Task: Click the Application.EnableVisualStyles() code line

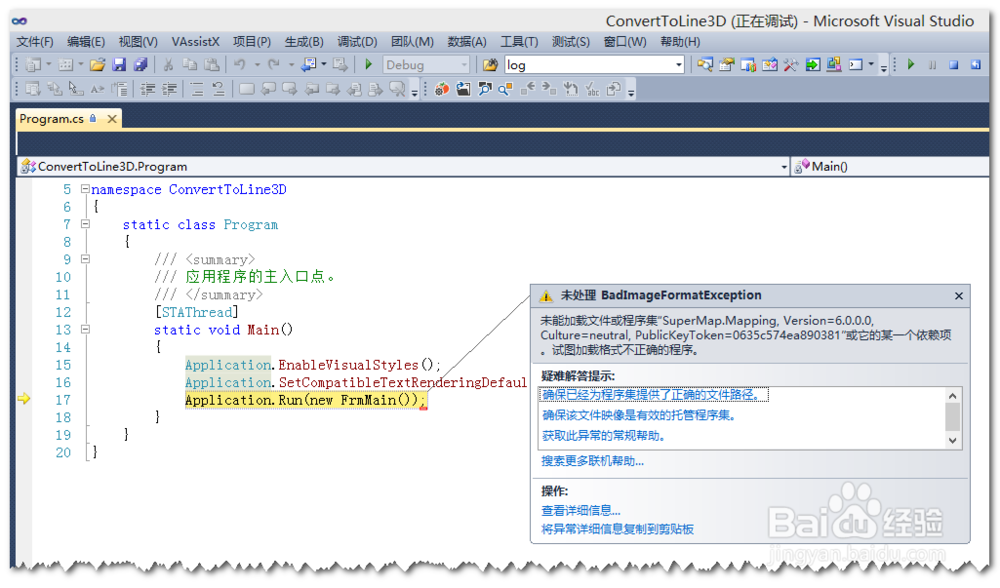Action: [312, 365]
